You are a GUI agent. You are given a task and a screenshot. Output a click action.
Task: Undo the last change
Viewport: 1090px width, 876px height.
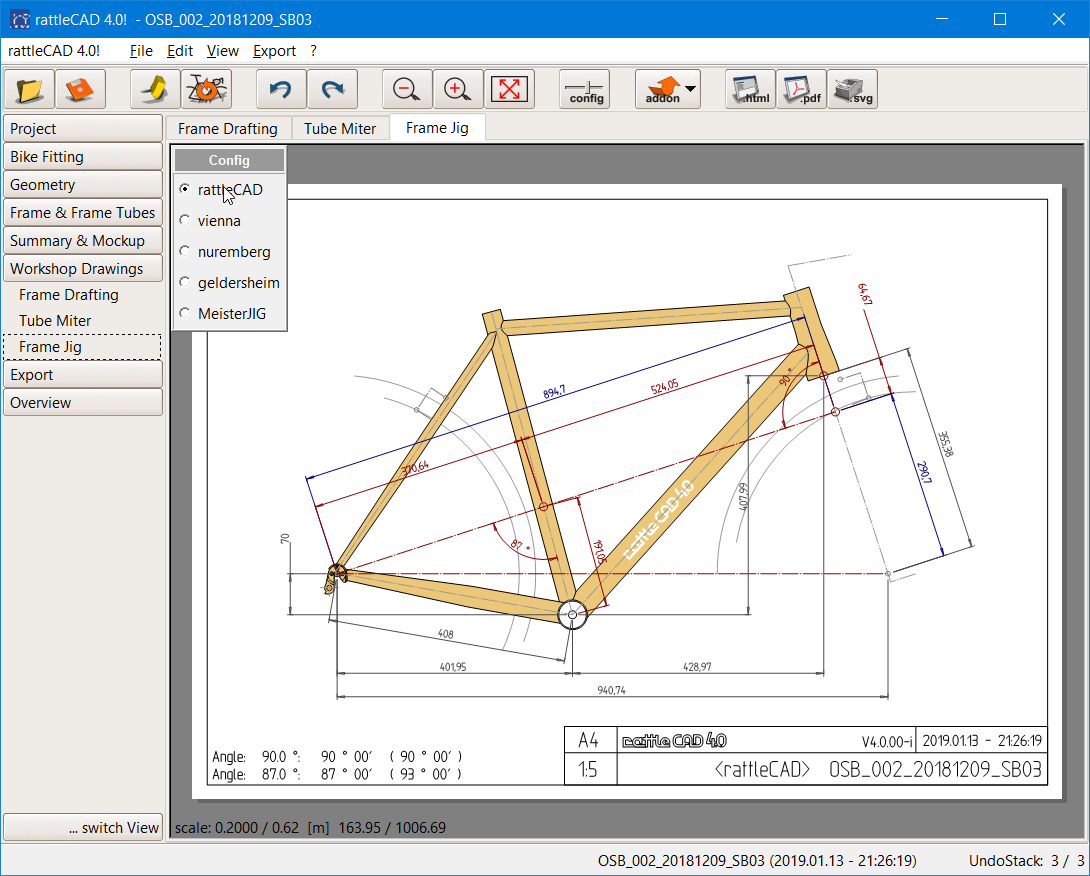(282, 89)
